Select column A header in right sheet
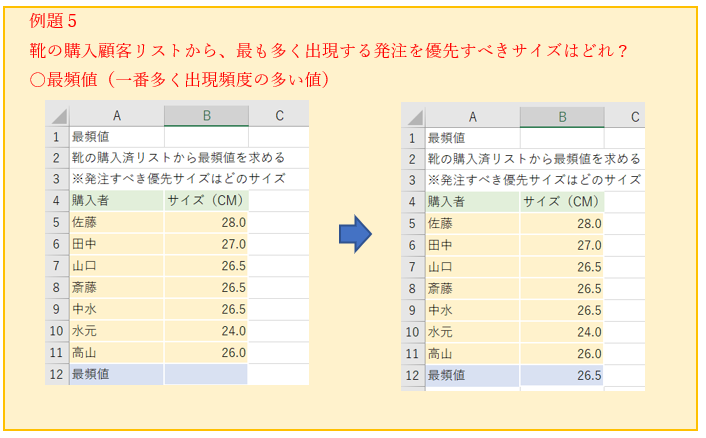 (x=472, y=117)
